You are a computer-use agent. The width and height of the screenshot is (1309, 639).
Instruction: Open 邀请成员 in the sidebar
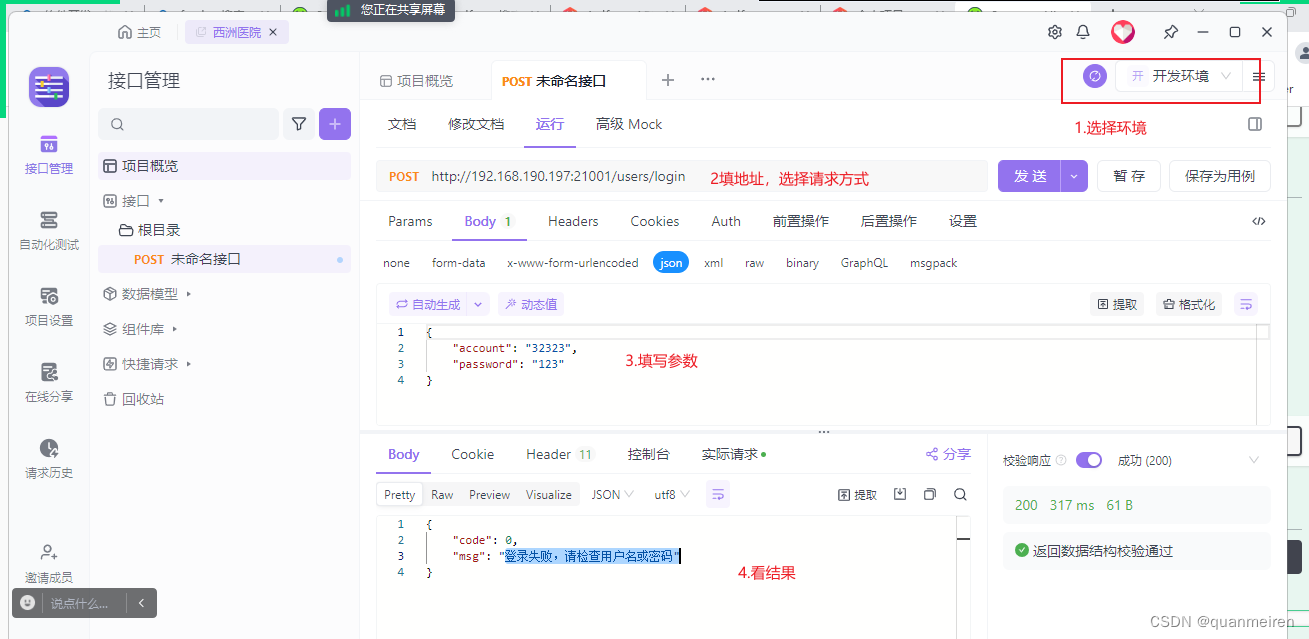[x=49, y=563]
